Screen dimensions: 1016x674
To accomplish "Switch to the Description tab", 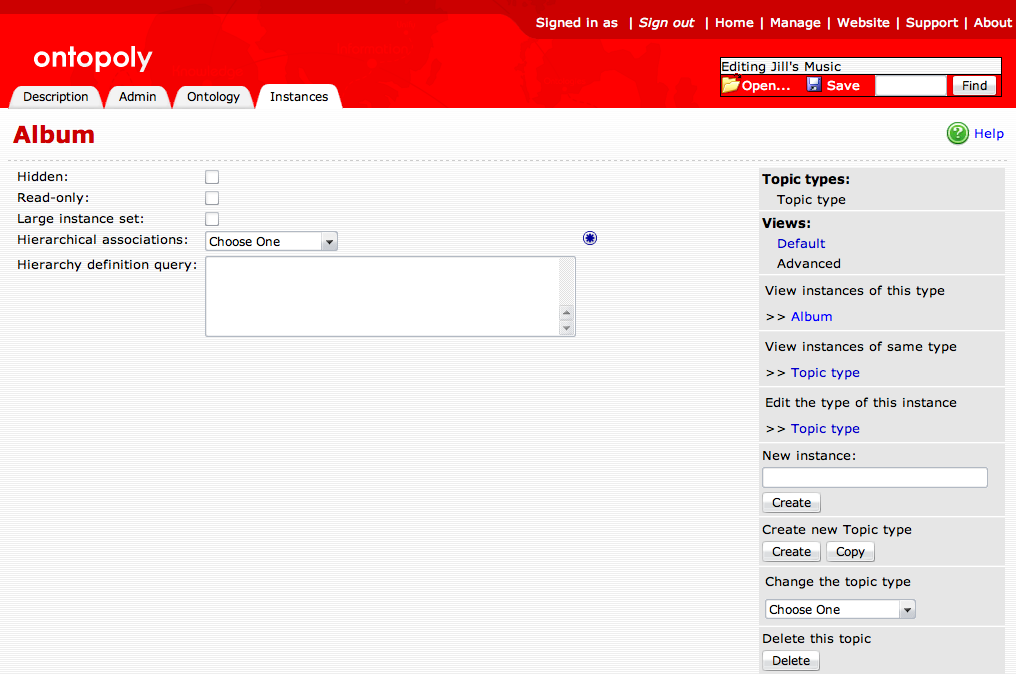I will point(56,96).
